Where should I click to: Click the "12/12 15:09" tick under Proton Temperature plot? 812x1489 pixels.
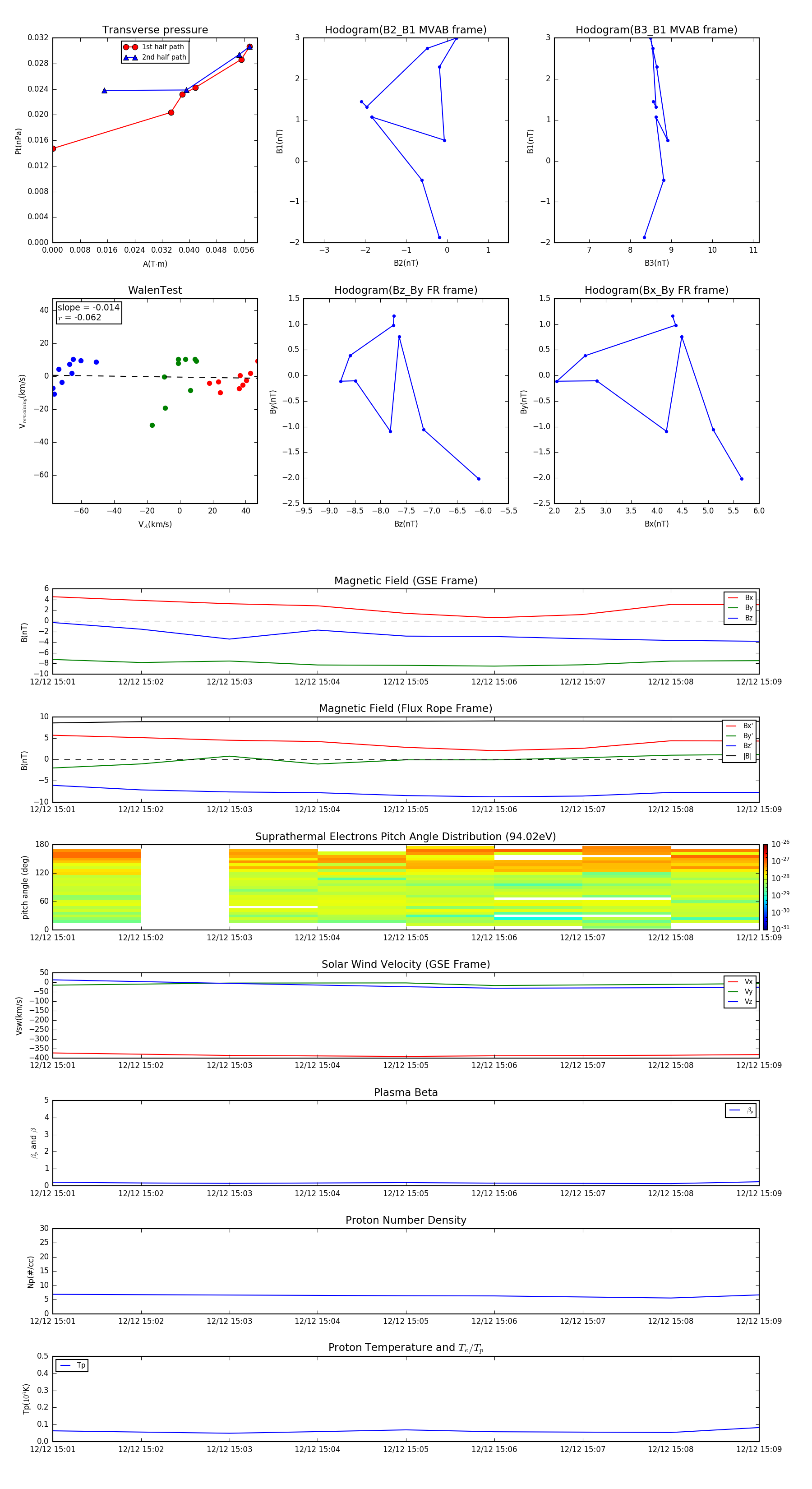[759, 1449]
